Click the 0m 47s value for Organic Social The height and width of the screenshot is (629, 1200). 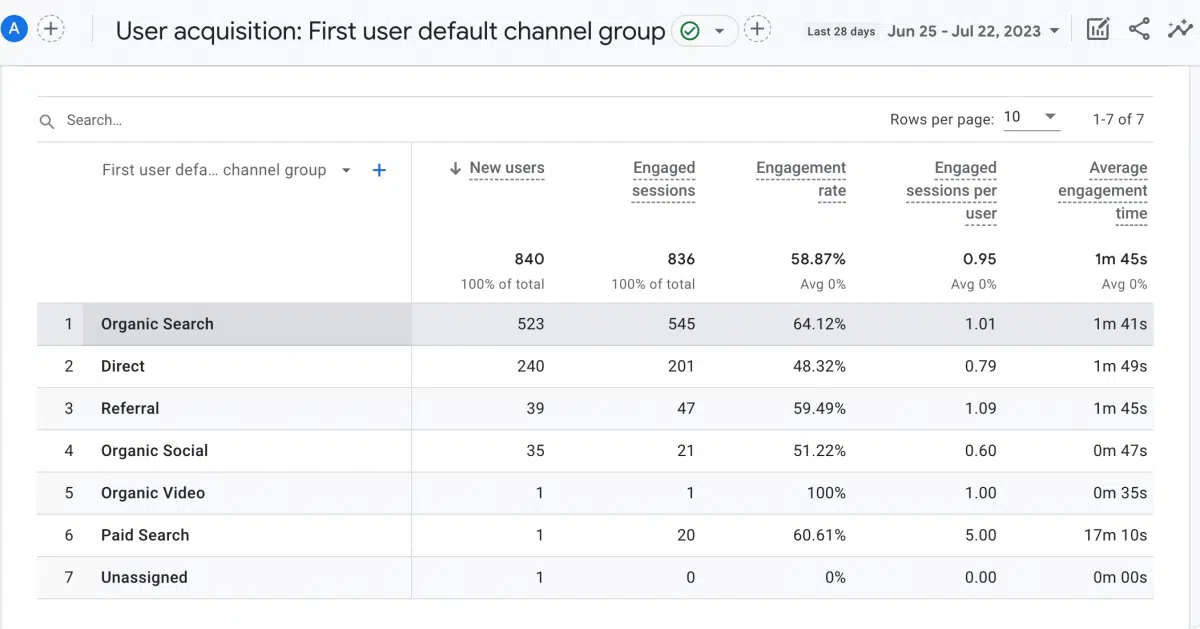(1120, 450)
